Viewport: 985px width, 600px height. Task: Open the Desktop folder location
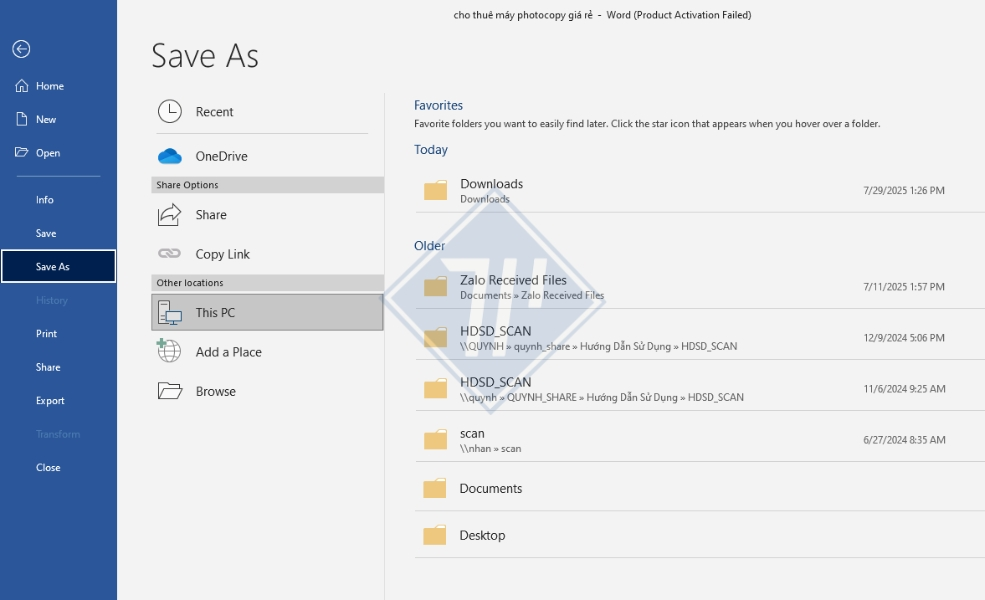[x=482, y=536]
